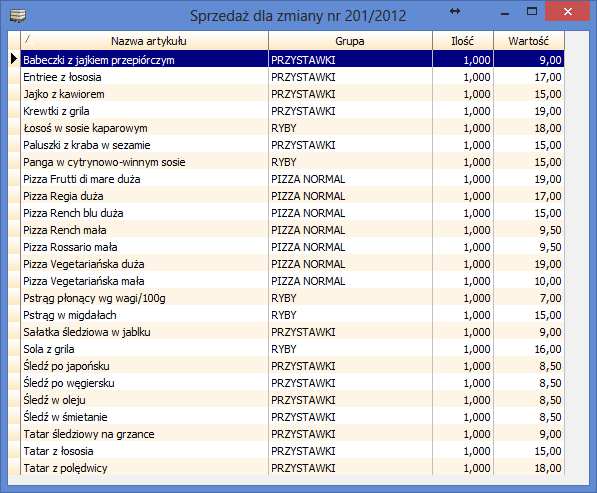Viewport: 597px width, 493px height.
Task: Click the double-arrow icon in title bar
Action: coord(455,11)
